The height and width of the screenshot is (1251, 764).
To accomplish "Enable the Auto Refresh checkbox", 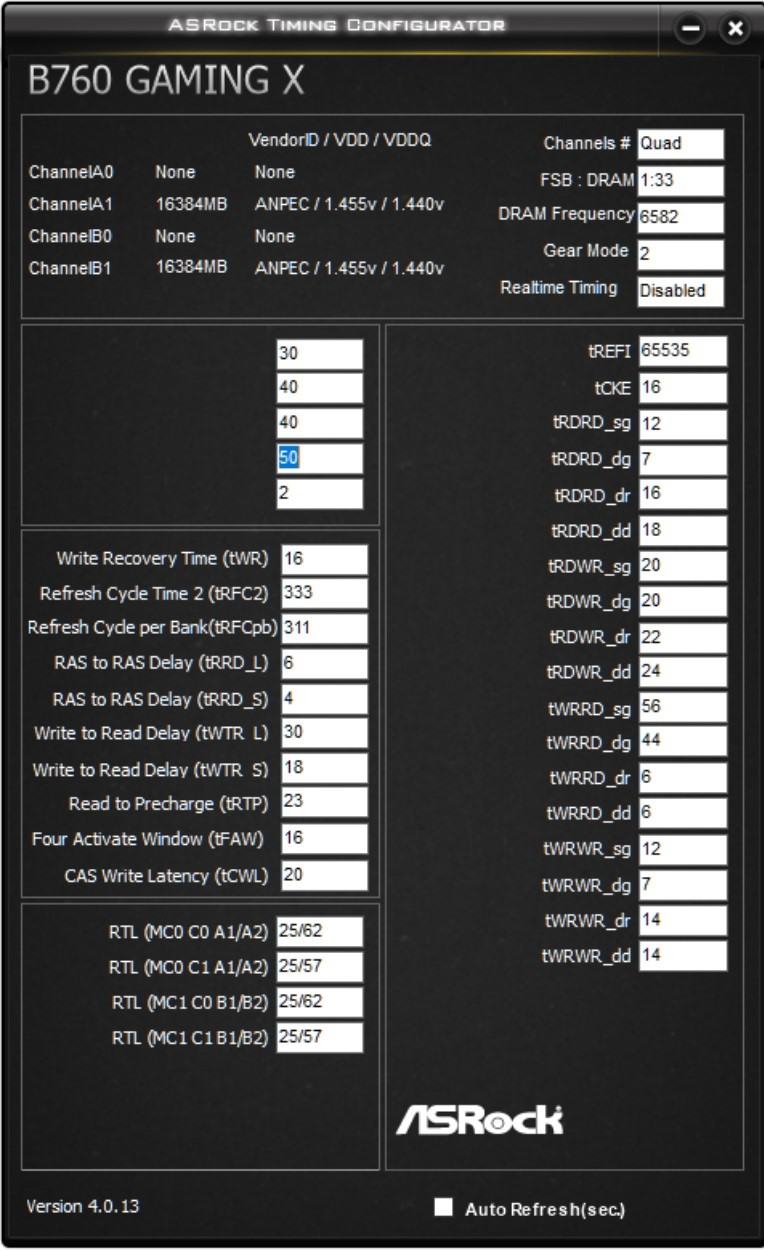I will click(x=443, y=1207).
